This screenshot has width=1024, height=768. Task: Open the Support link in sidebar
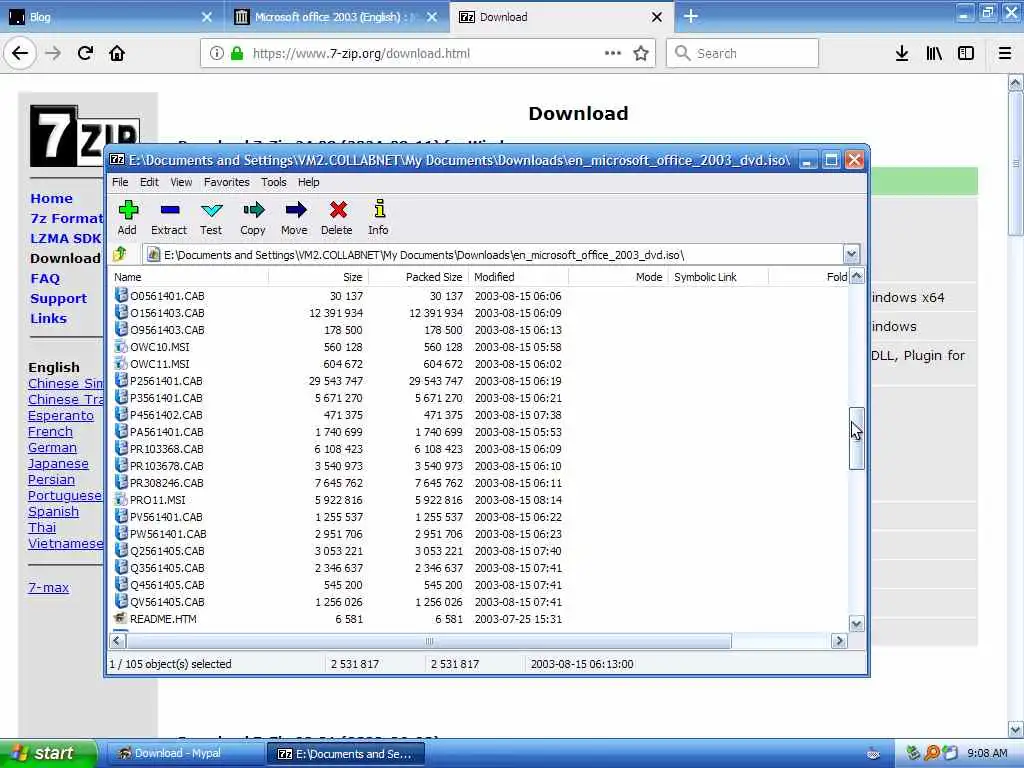(x=58, y=298)
